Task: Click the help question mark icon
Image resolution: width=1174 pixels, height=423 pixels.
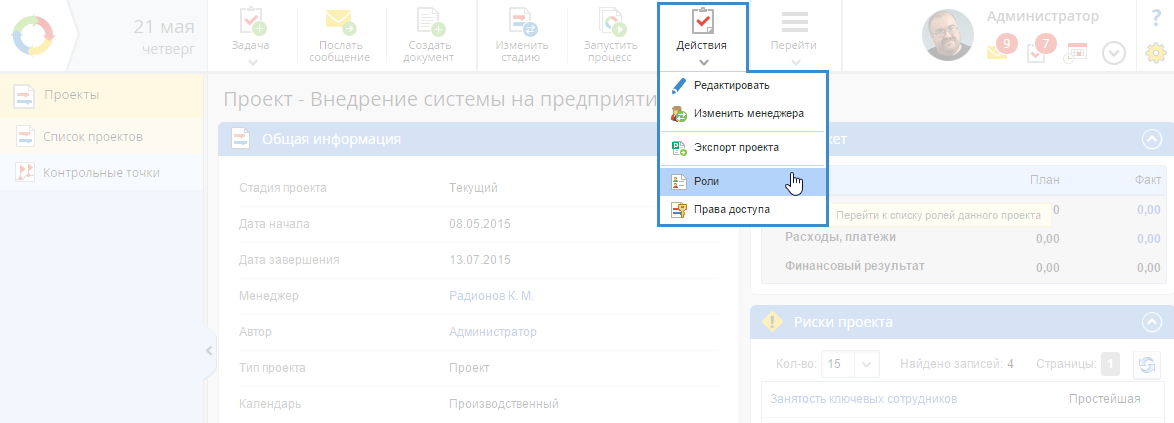Action: point(1156,17)
